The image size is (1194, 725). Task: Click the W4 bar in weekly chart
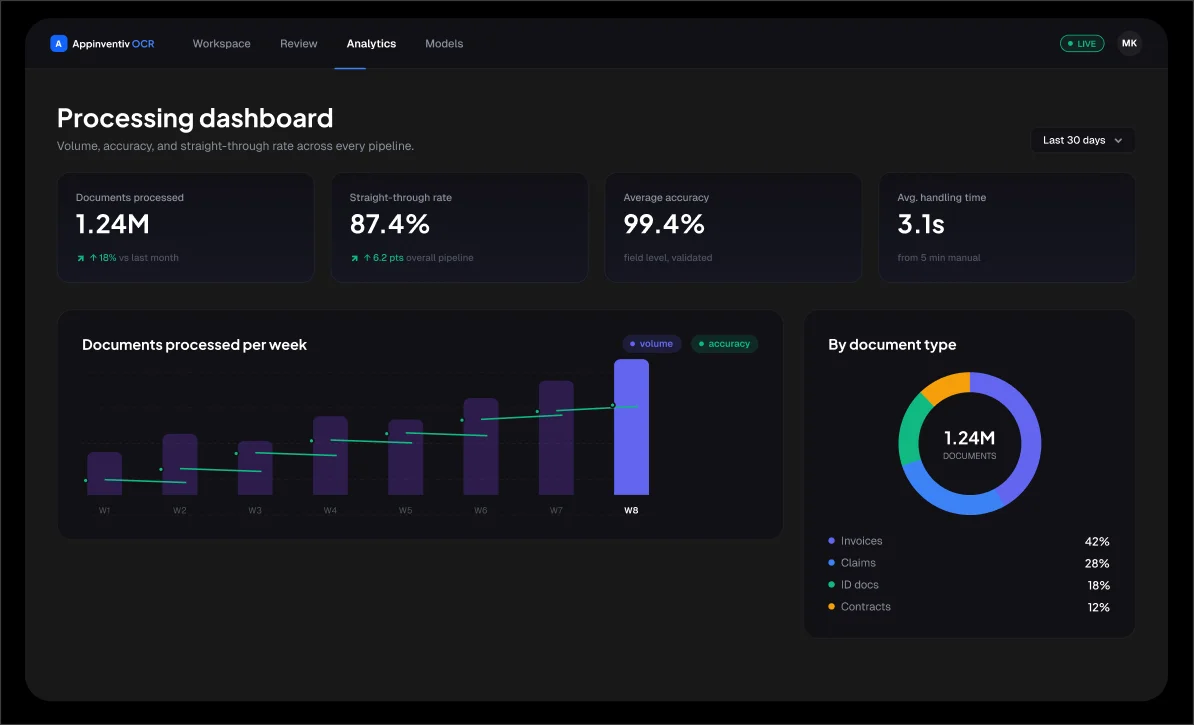coord(330,455)
